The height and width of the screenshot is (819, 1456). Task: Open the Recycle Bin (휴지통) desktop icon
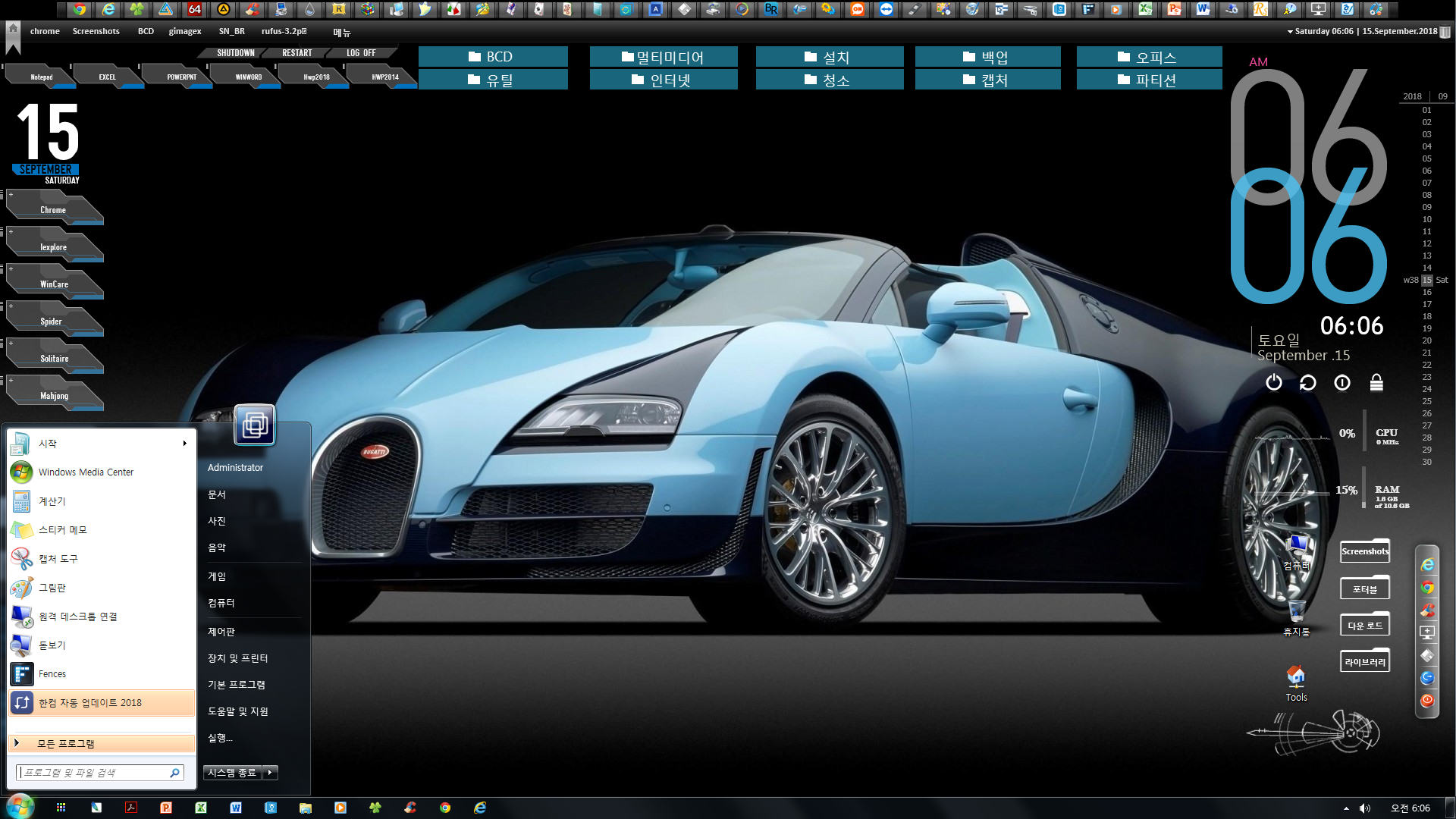[x=1297, y=617]
